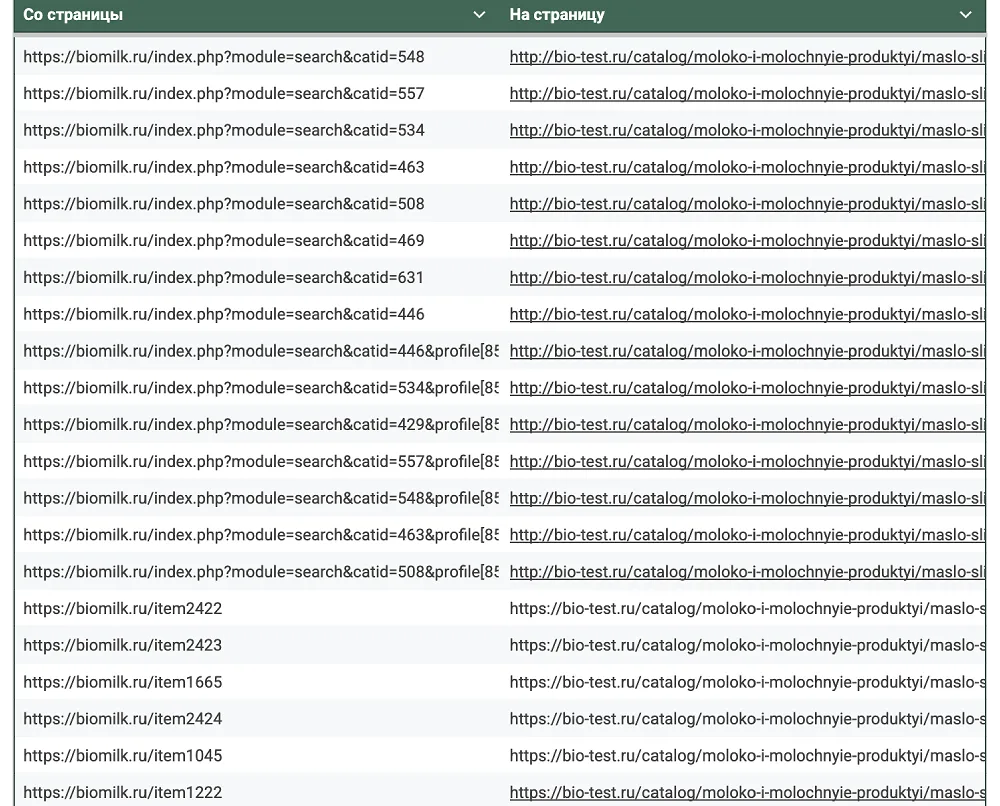Screen dimensions: 1000x806
Task: Open the destination link for the catid=463&profile row
Action: tap(746, 535)
